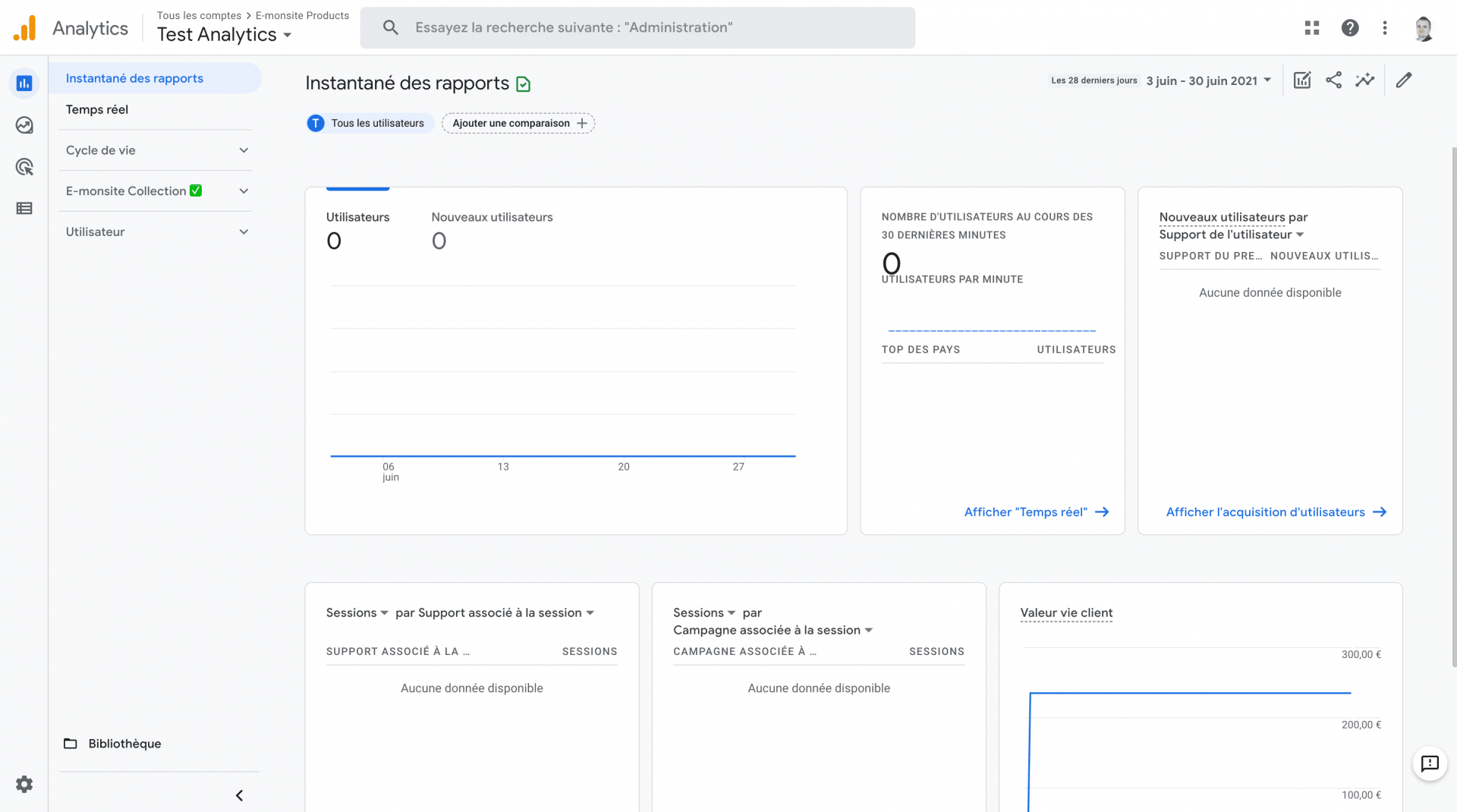Open the Insights sparkline icon

[1365, 80]
